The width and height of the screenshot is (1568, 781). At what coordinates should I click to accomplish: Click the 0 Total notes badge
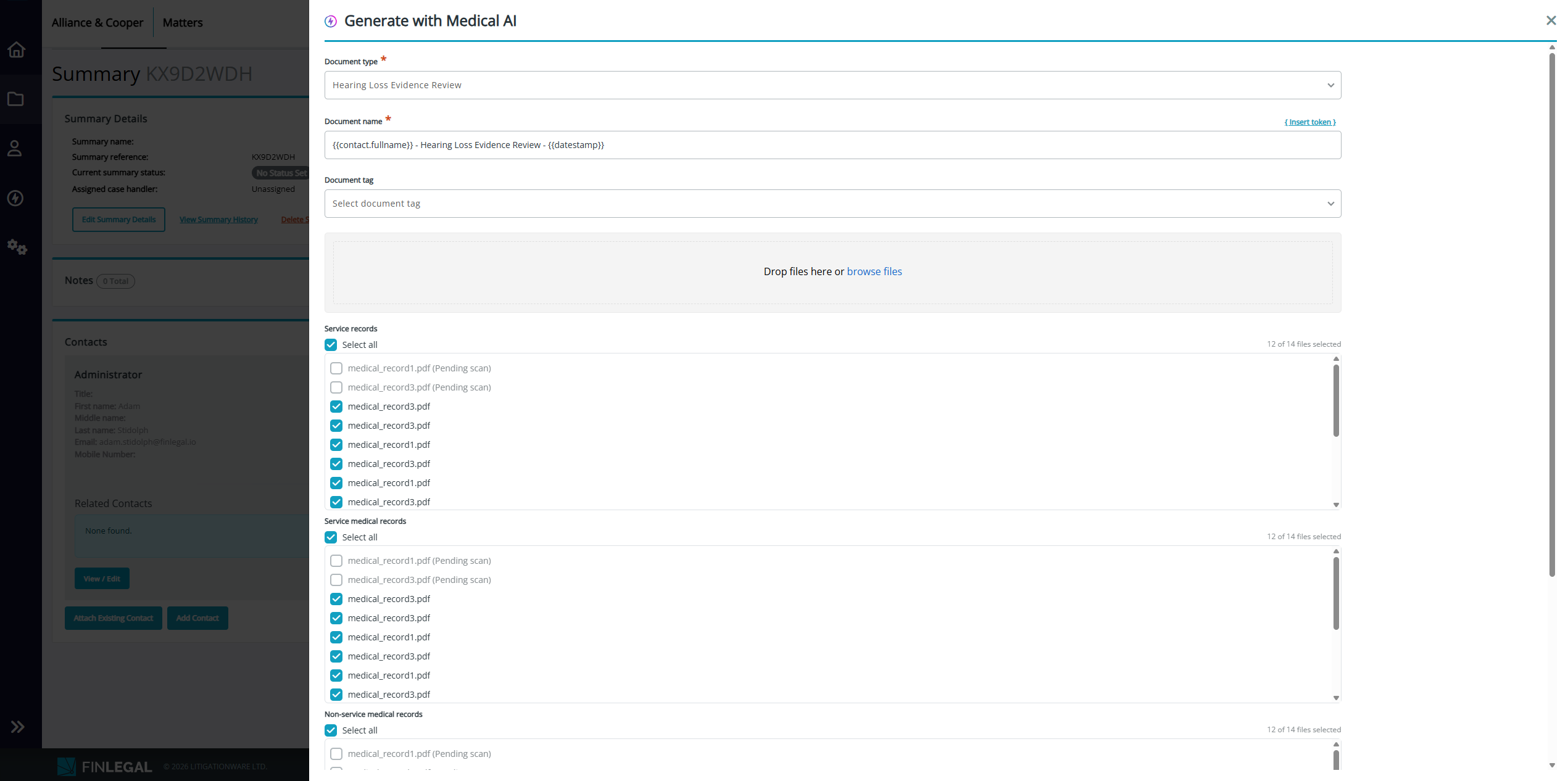115,281
